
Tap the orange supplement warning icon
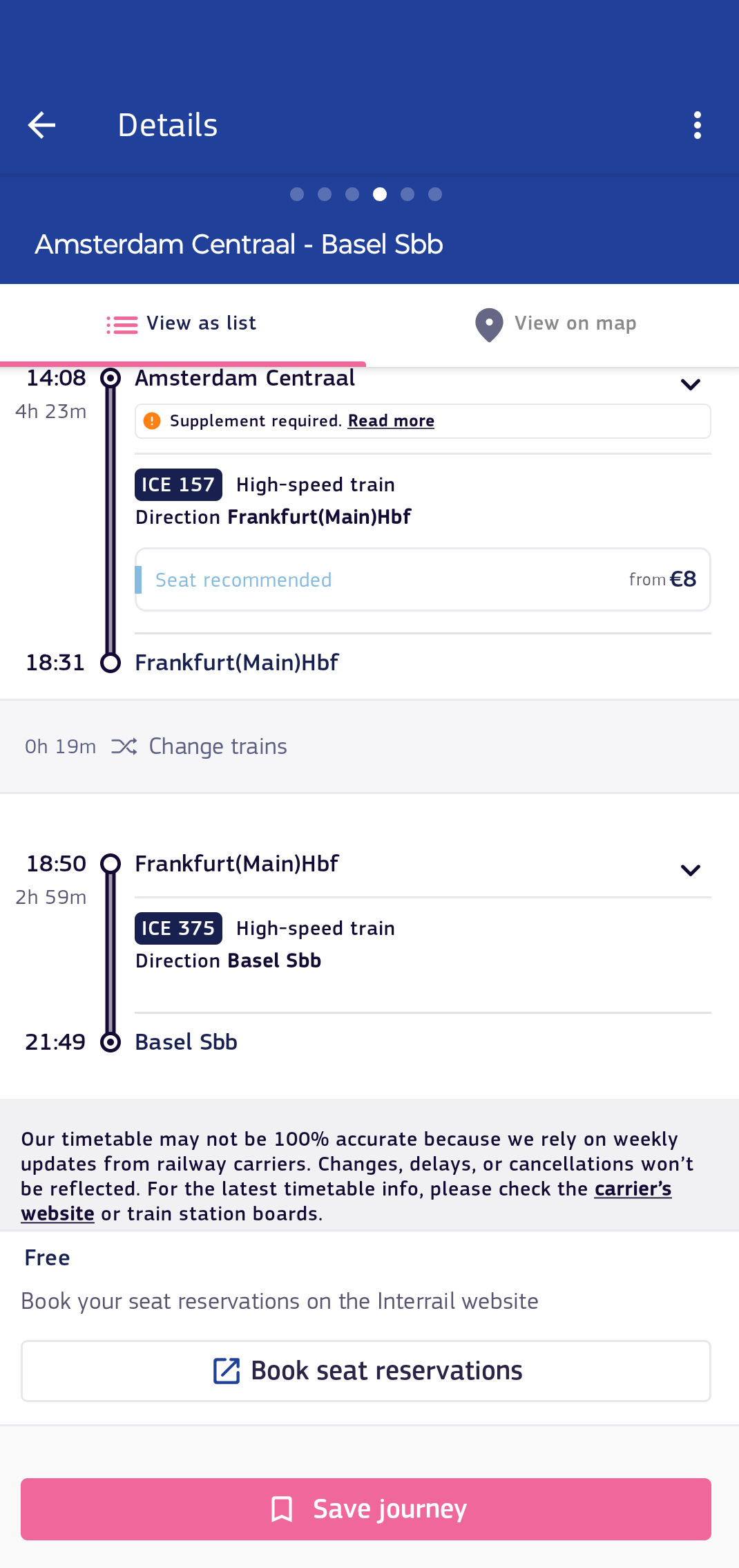tap(152, 421)
